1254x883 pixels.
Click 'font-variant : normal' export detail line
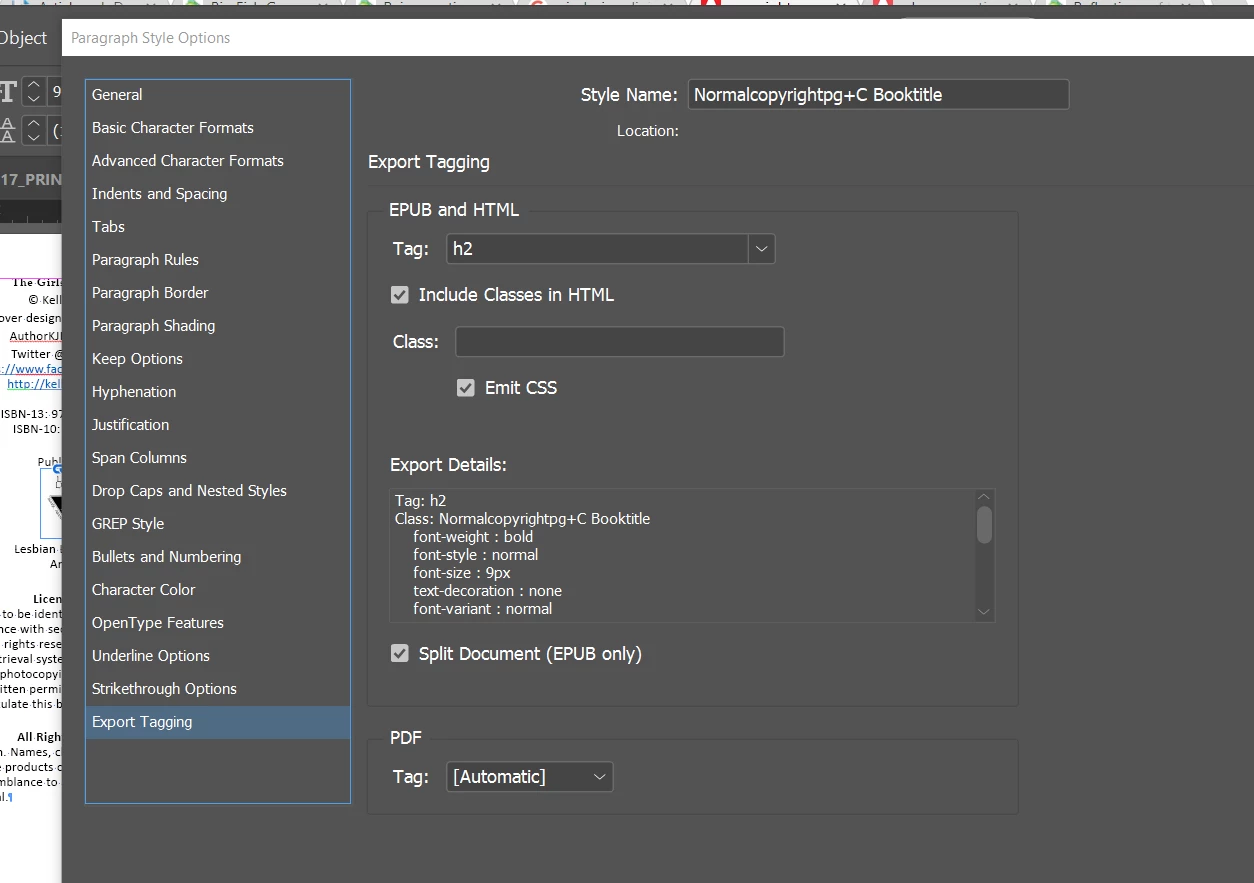point(482,609)
